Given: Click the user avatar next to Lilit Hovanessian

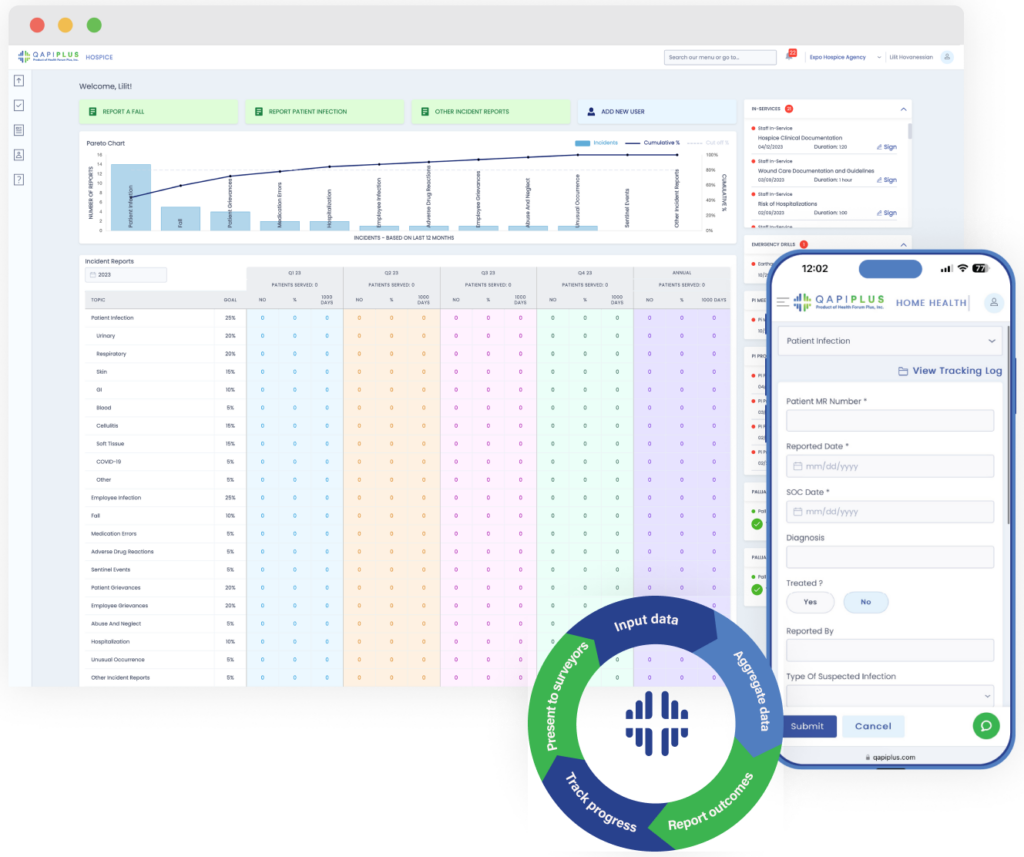Looking at the screenshot, I should click(947, 57).
